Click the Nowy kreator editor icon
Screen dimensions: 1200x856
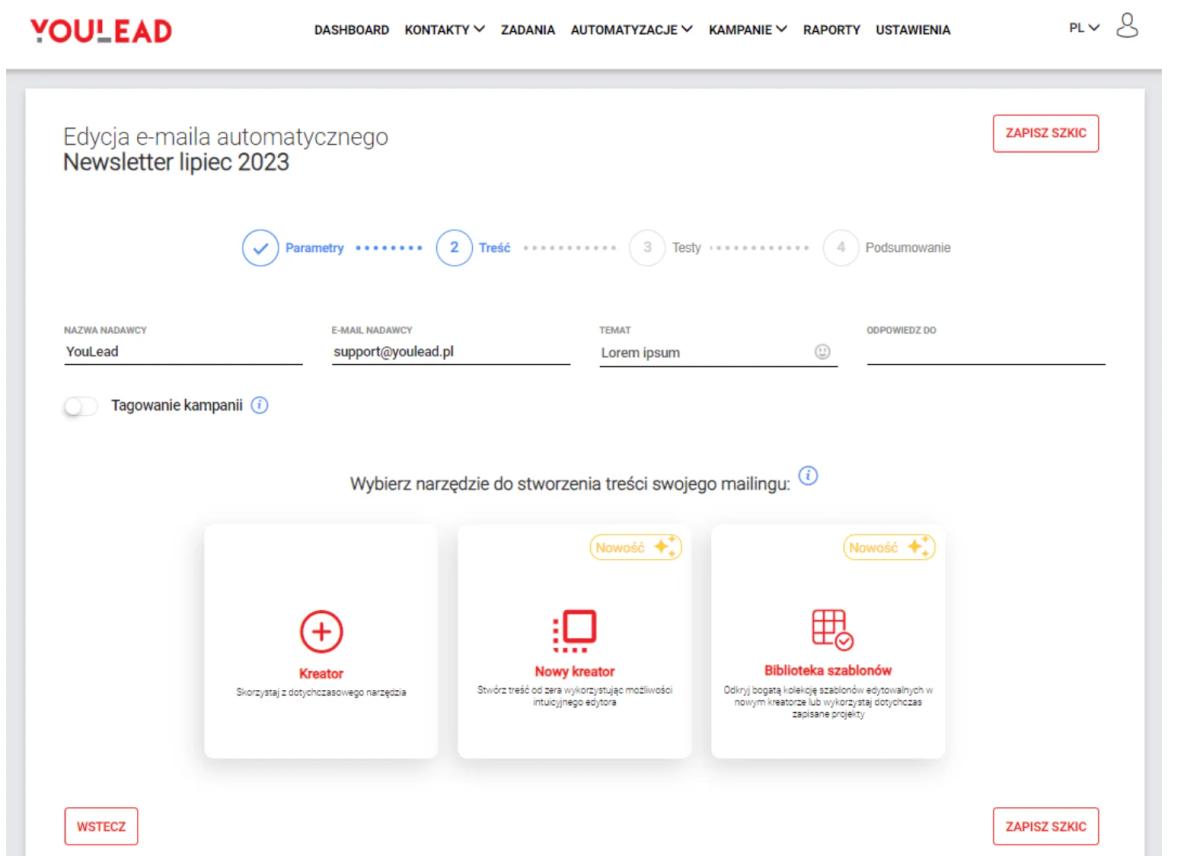(574, 630)
